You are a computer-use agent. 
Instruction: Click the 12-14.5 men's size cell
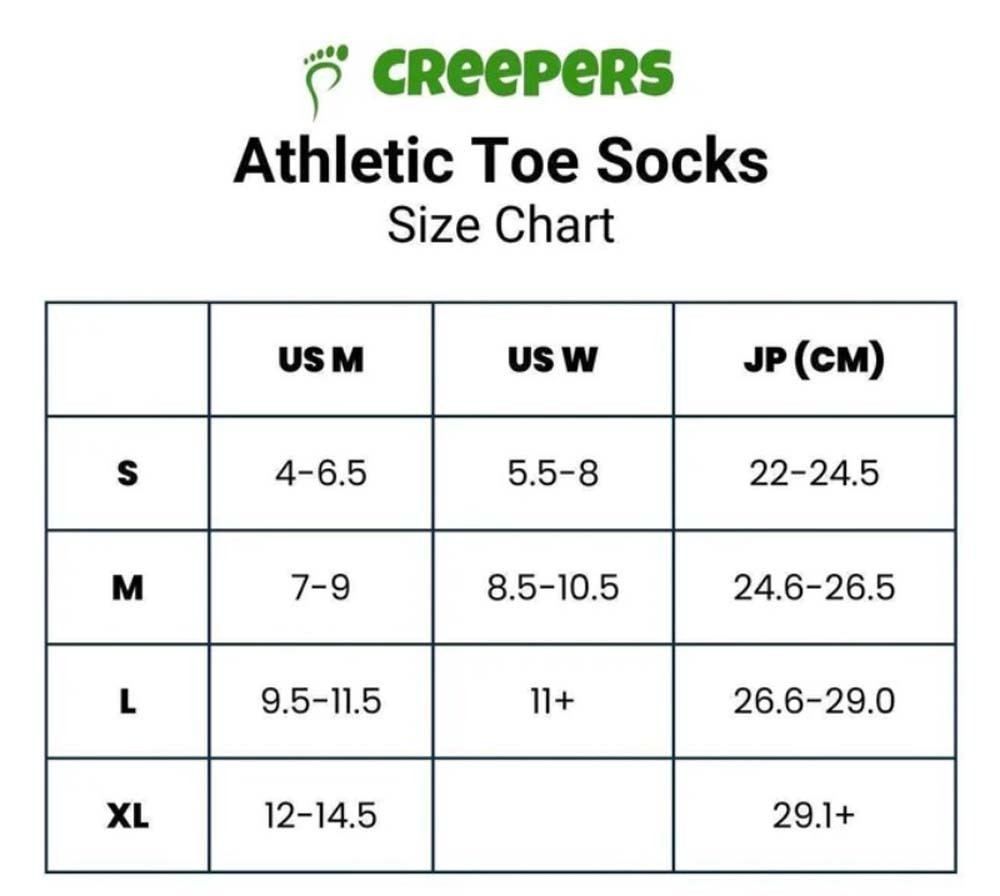click(x=321, y=816)
